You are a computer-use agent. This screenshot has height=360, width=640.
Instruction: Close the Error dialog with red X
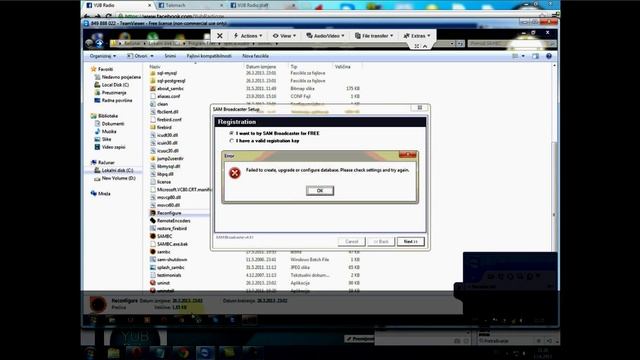[x=408, y=155]
